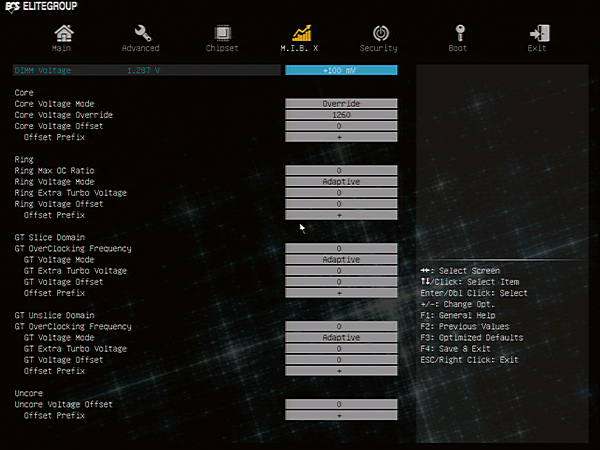Click the F2: Previous Values hint
The image size is (600, 450).
point(465,326)
